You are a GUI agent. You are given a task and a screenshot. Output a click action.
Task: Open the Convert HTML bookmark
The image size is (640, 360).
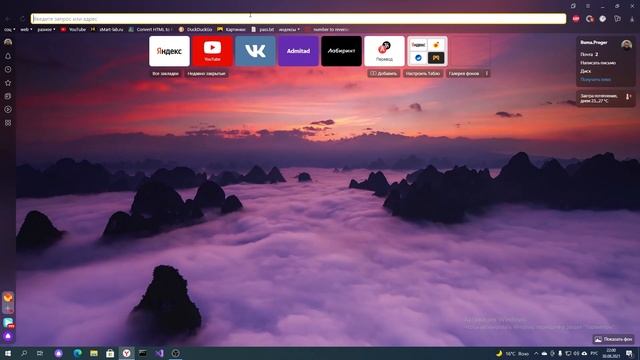click(151, 29)
